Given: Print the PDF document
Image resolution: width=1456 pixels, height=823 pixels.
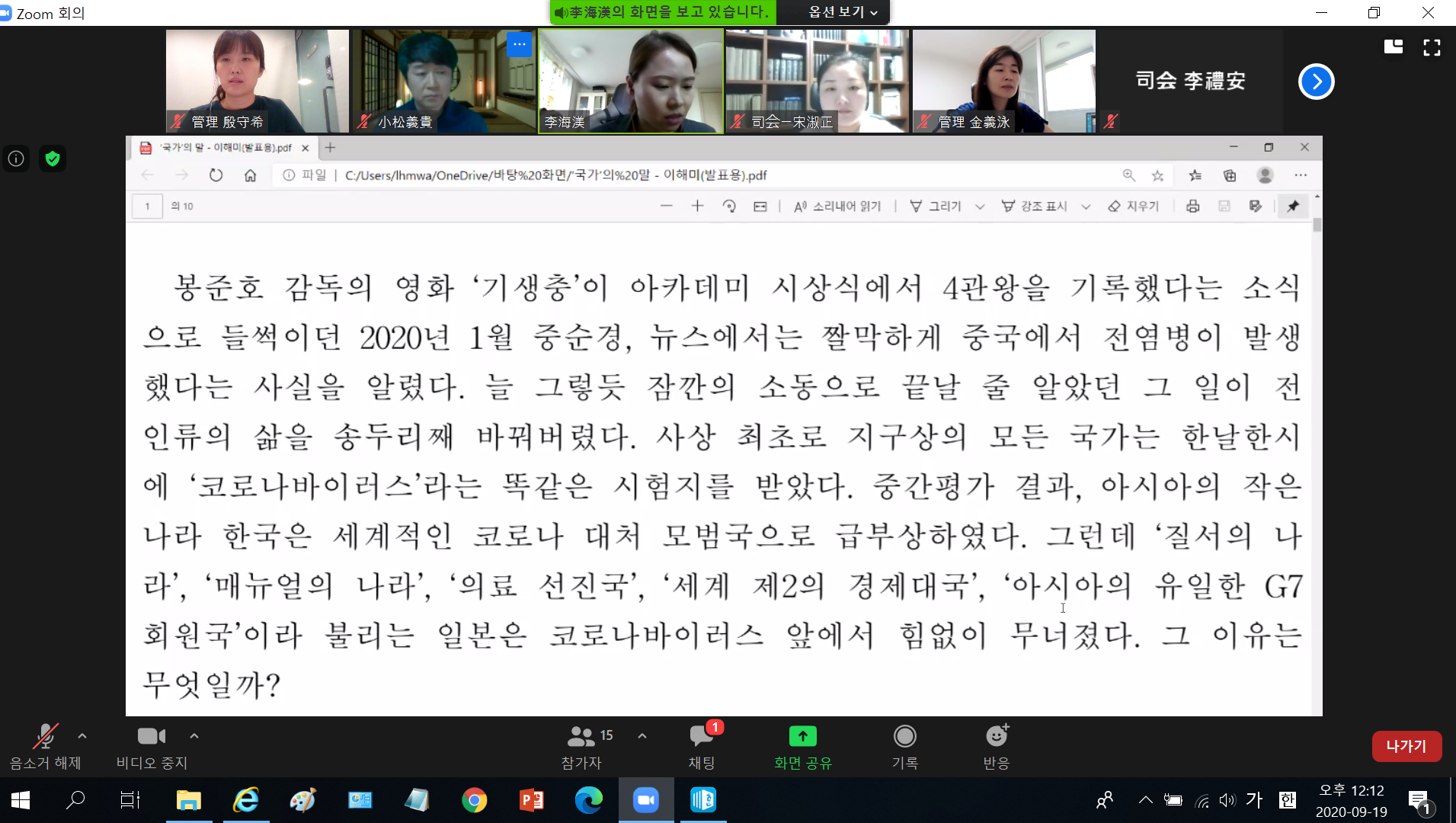Looking at the screenshot, I should [x=1192, y=207].
